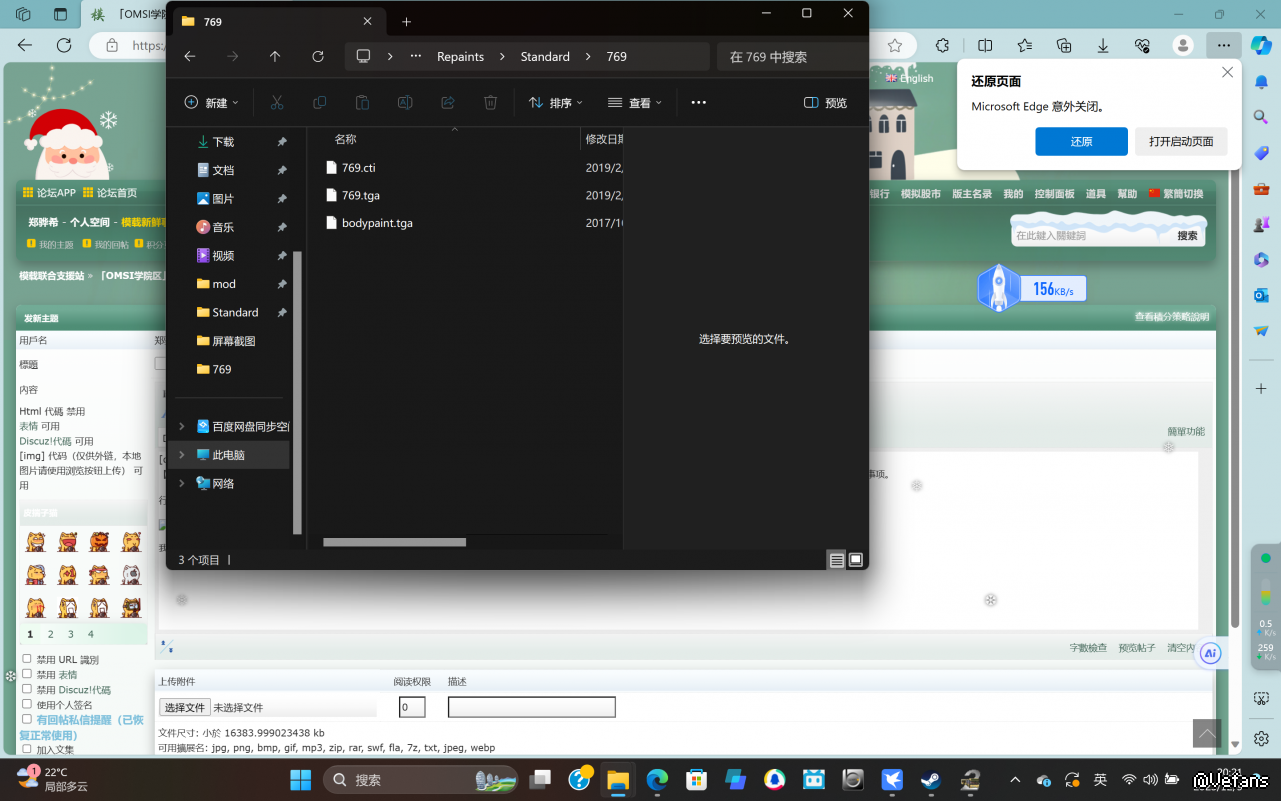Open the Steam icon in the taskbar
Screen dimensions: 1281x801
coord(931,780)
